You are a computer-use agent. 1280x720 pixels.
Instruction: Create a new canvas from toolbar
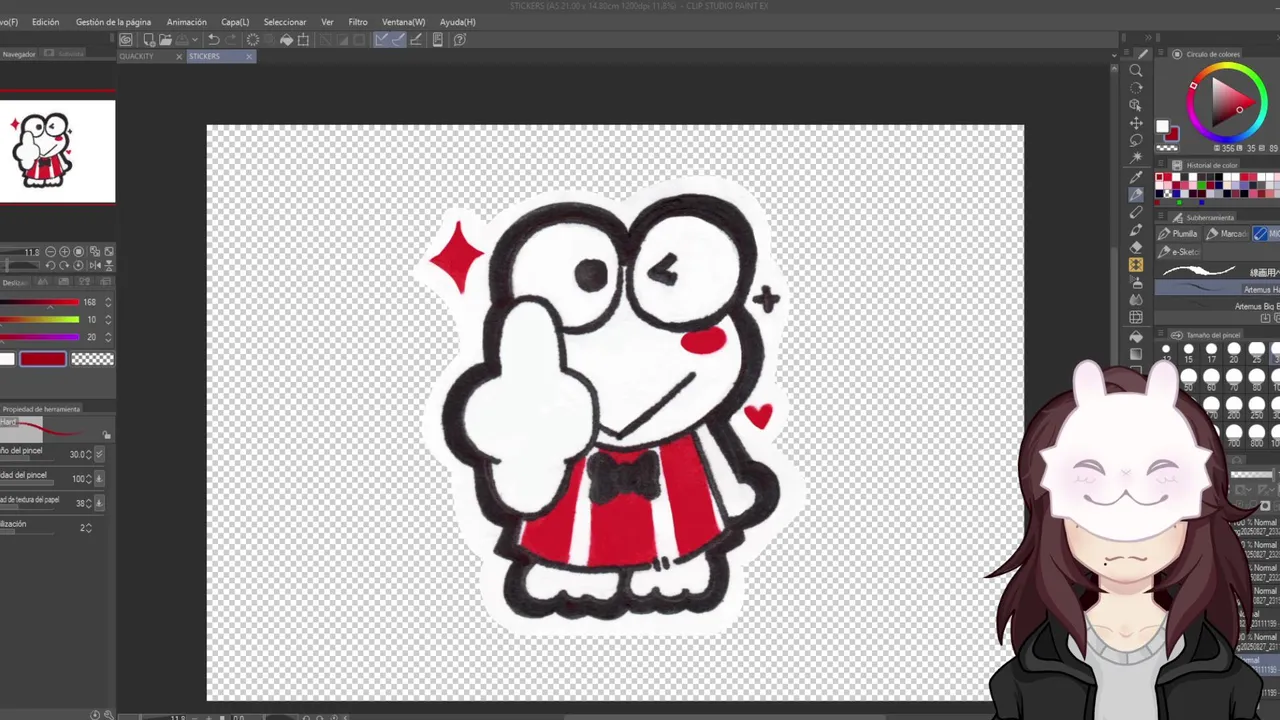tap(149, 40)
